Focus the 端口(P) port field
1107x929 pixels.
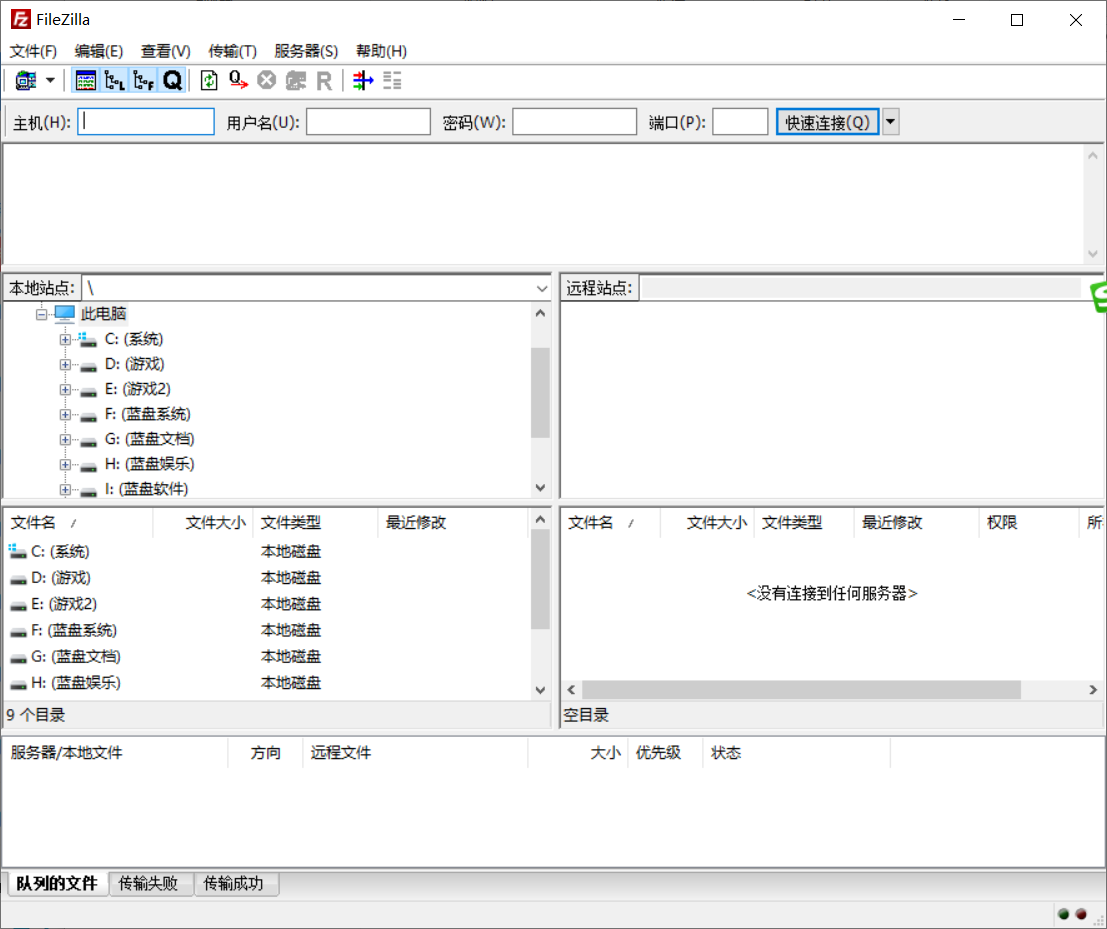tap(740, 121)
